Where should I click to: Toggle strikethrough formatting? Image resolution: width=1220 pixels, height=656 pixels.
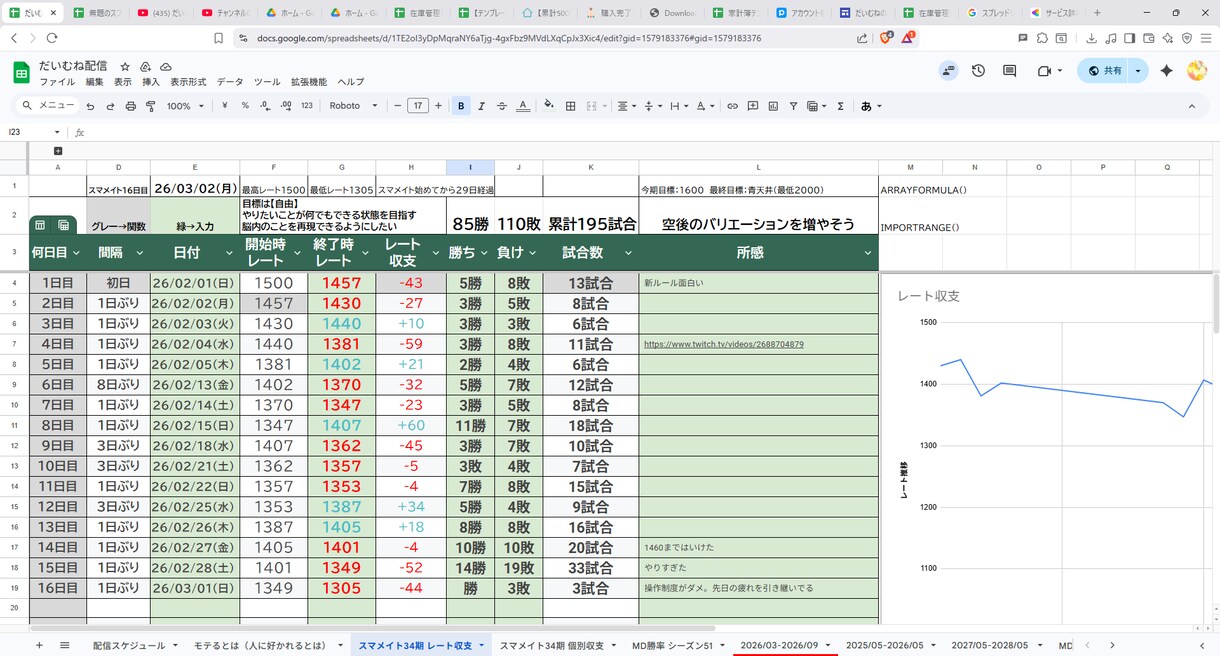502,106
